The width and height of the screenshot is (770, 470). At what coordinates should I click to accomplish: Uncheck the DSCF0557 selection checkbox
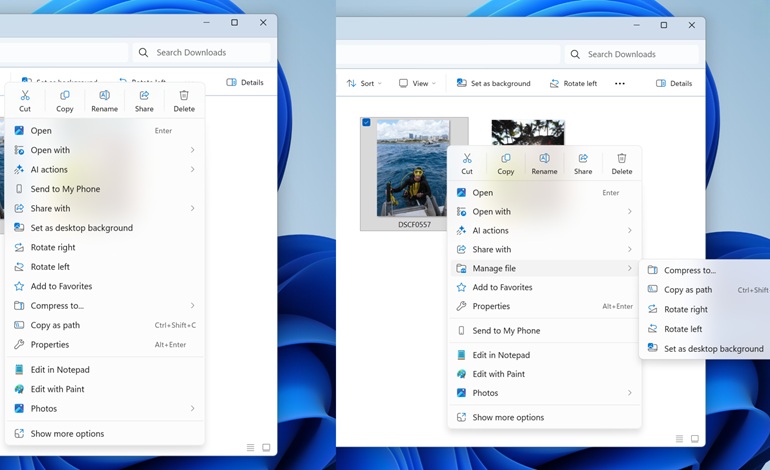point(366,122)
